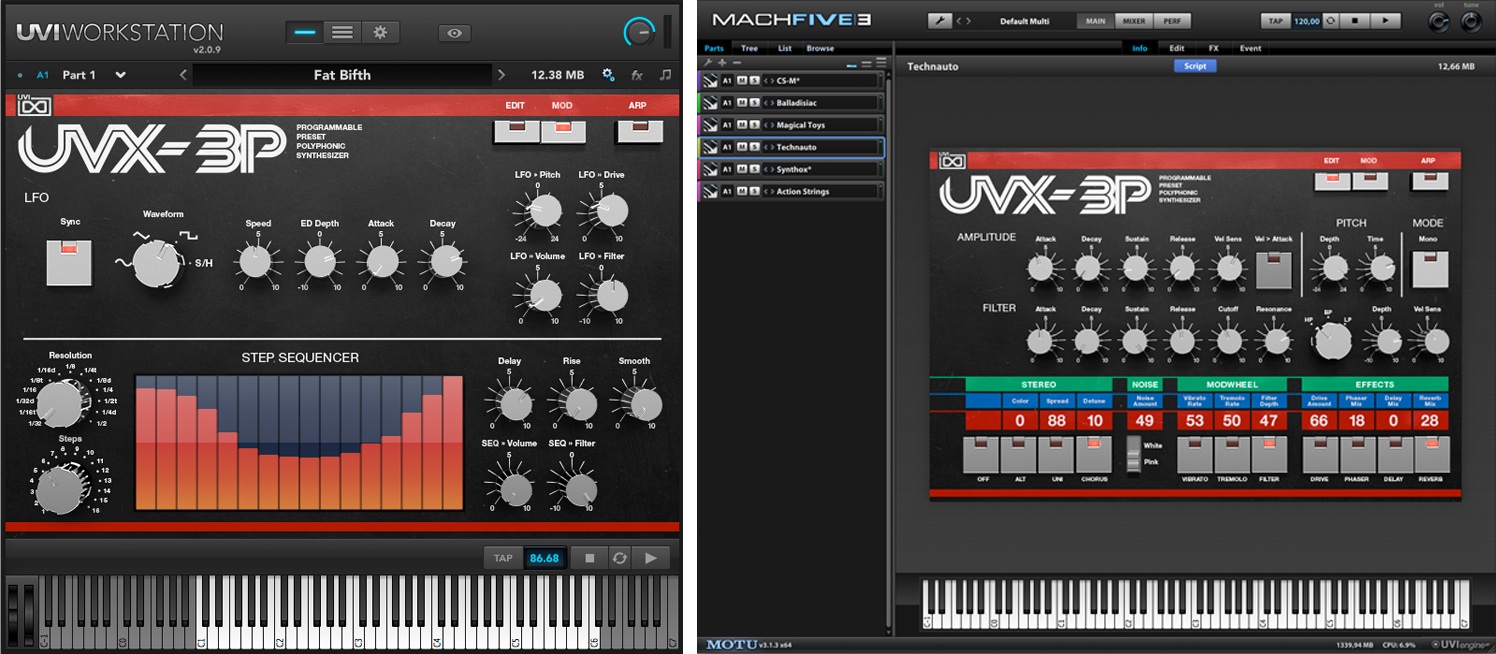Solo the Balladisiac part

tap(753, 103)
